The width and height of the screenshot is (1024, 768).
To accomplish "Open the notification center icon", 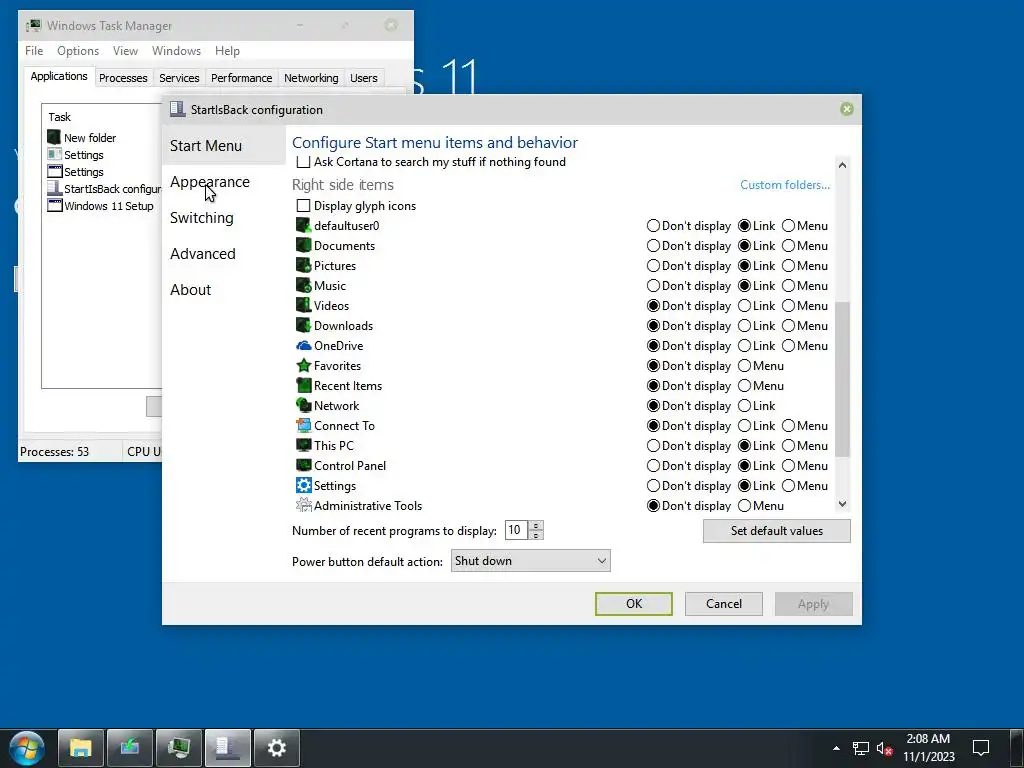I will [981, 748].
